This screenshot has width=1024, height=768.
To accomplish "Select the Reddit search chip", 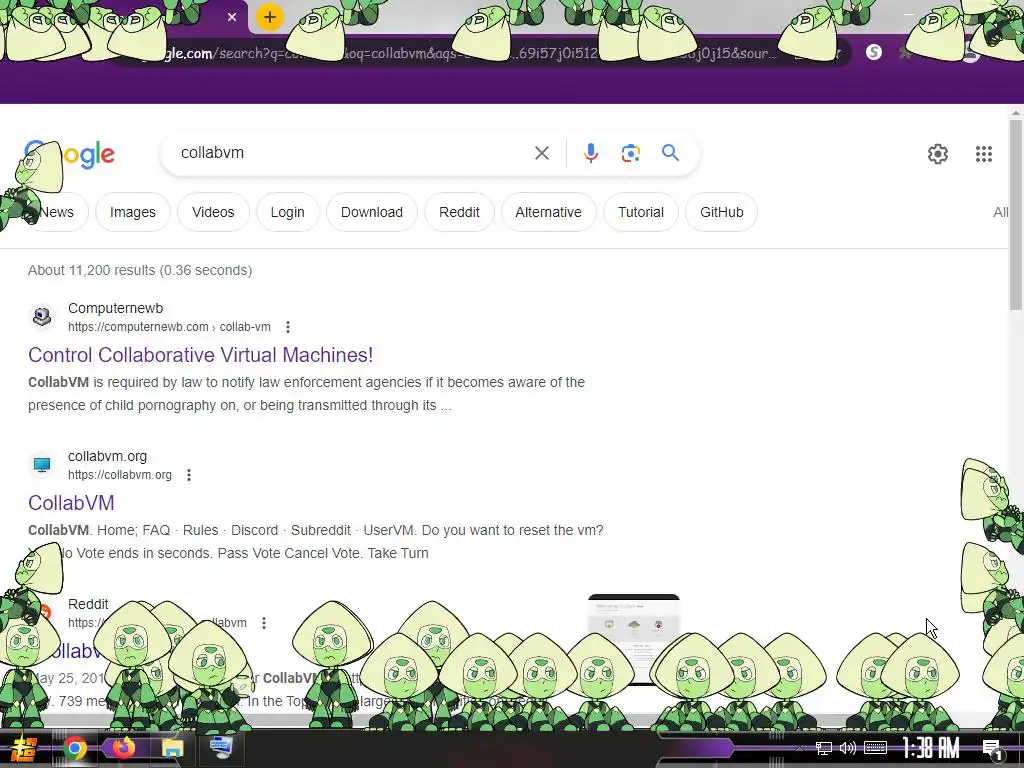I will coord(459,212).
